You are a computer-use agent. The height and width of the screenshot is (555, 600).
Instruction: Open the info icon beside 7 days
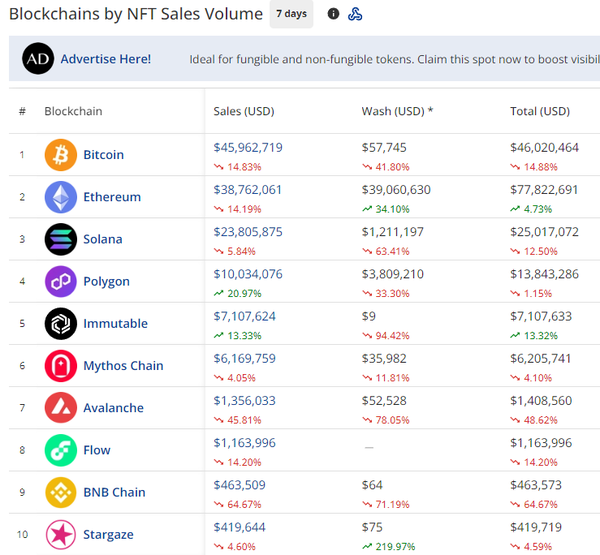click(333, 14)
